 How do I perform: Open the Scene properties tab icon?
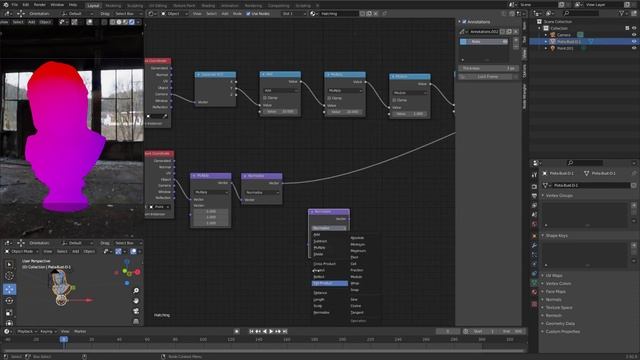(x=534, y=215)
